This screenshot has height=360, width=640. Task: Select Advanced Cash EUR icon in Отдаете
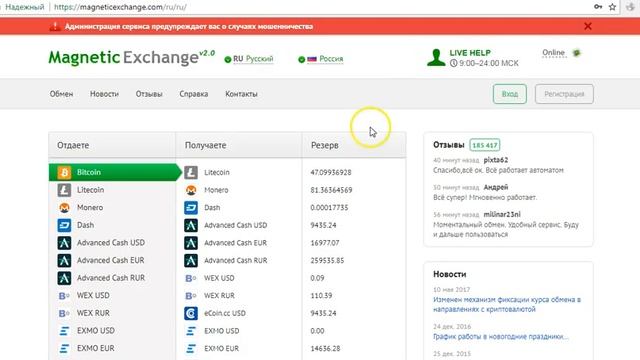point(64,260)
